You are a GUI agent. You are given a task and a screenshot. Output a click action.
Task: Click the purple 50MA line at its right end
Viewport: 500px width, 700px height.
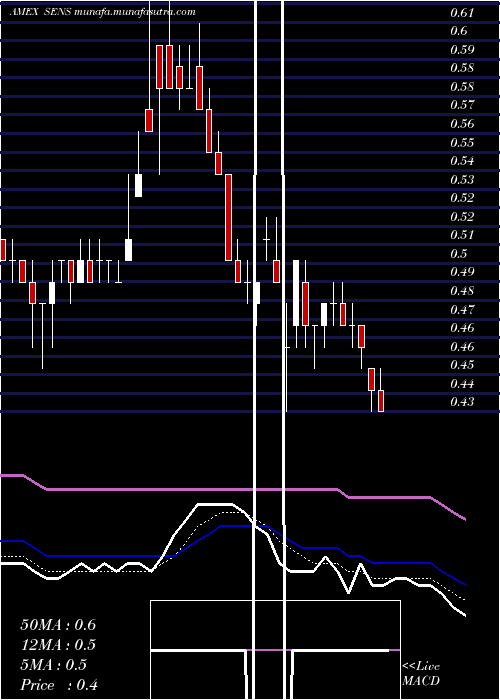(x=462, y=518)
